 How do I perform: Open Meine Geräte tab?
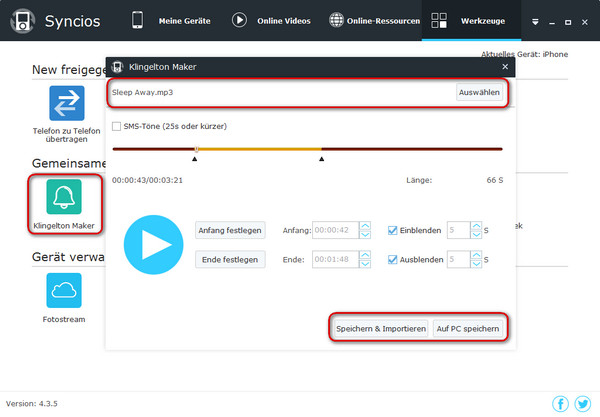[x=184, y=21]
